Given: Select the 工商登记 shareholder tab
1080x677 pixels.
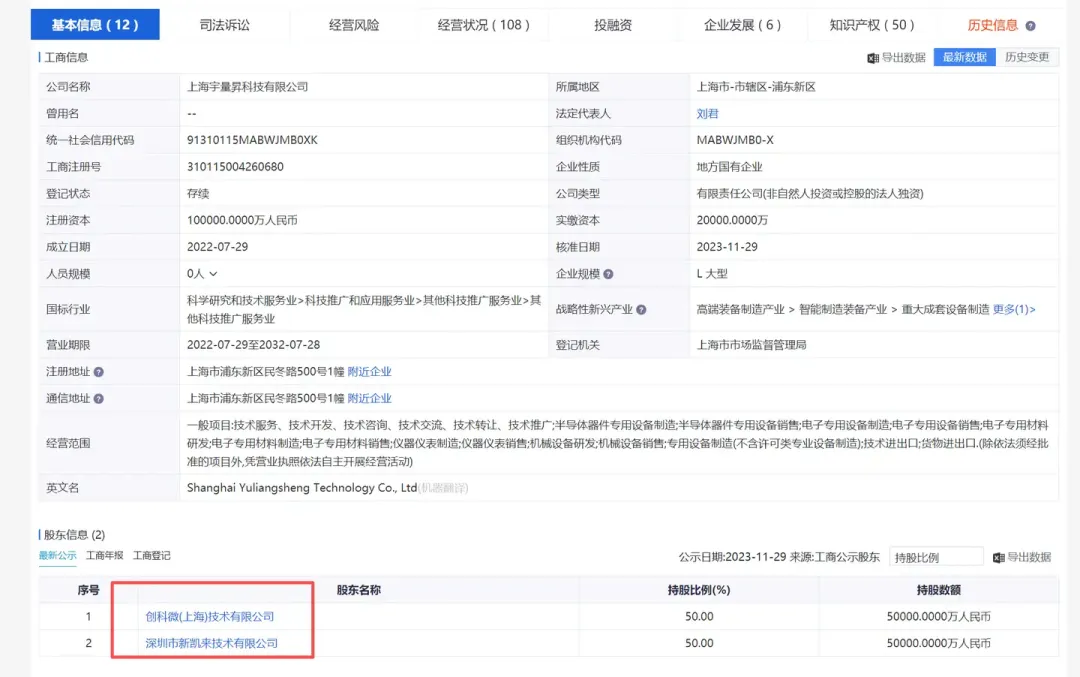Looking at the screenshot, I should pyautogui.click(x=152, y=556).
